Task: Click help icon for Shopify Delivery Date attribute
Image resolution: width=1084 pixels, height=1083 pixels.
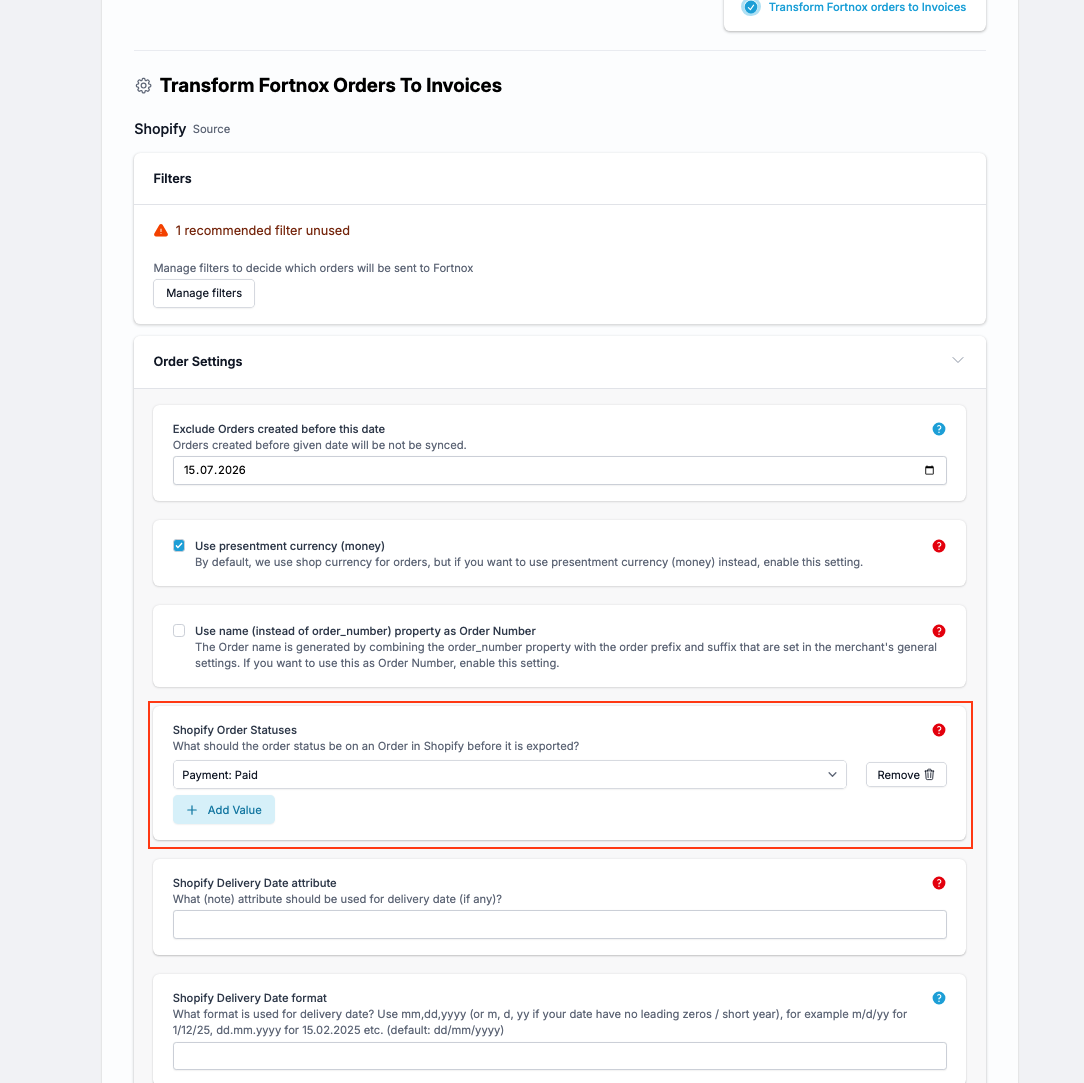Action: pos(938,883)
